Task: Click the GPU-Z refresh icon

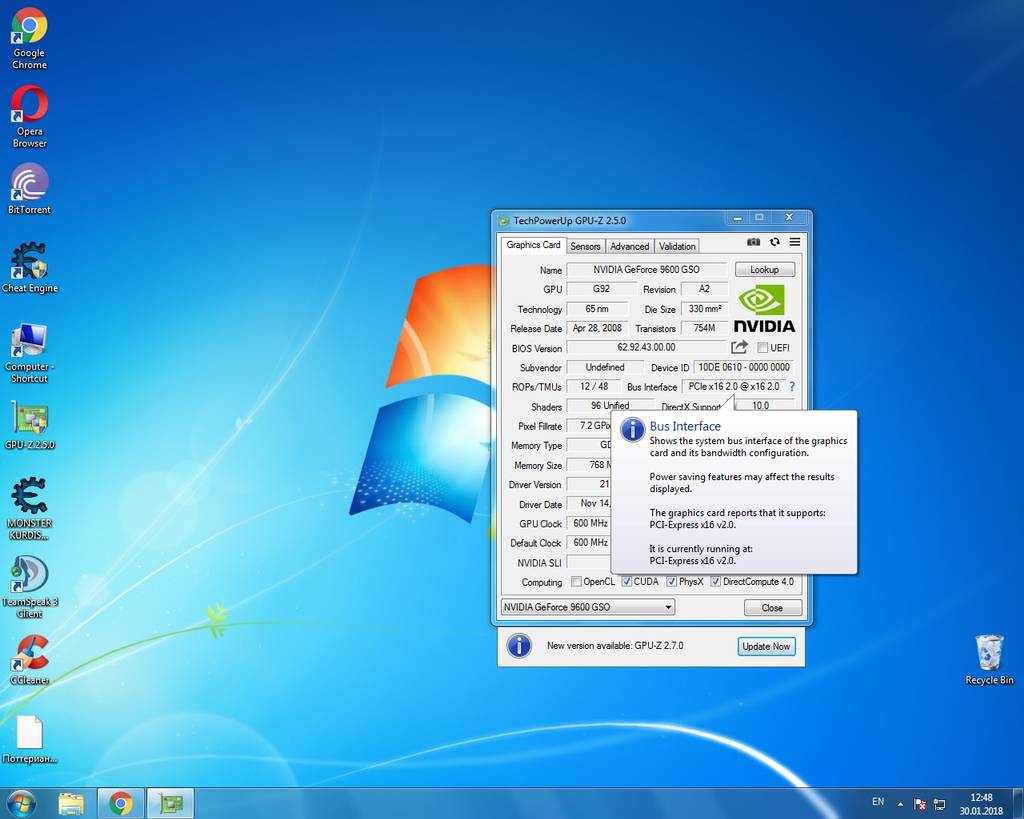Action: click(x=775, y=242)
